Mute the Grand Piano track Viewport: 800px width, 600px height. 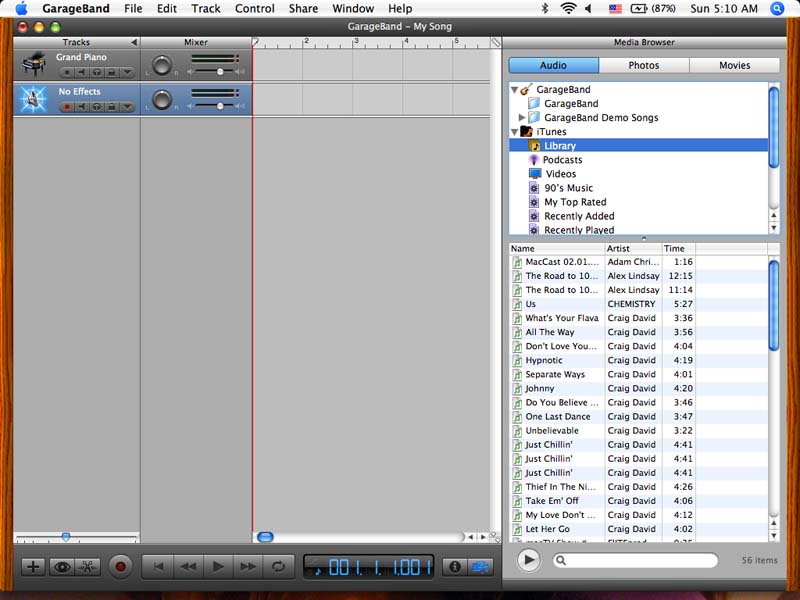82,72
